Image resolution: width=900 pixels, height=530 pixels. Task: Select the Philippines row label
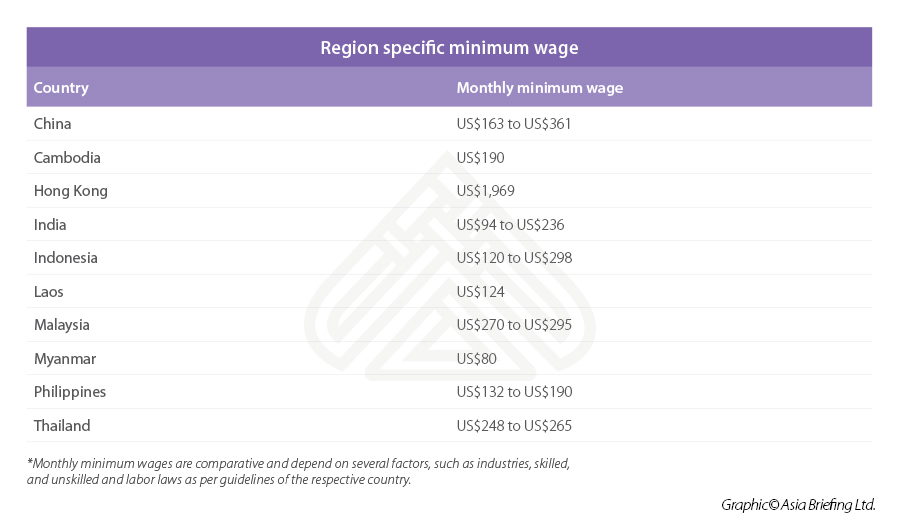click(x=69, y=392)
